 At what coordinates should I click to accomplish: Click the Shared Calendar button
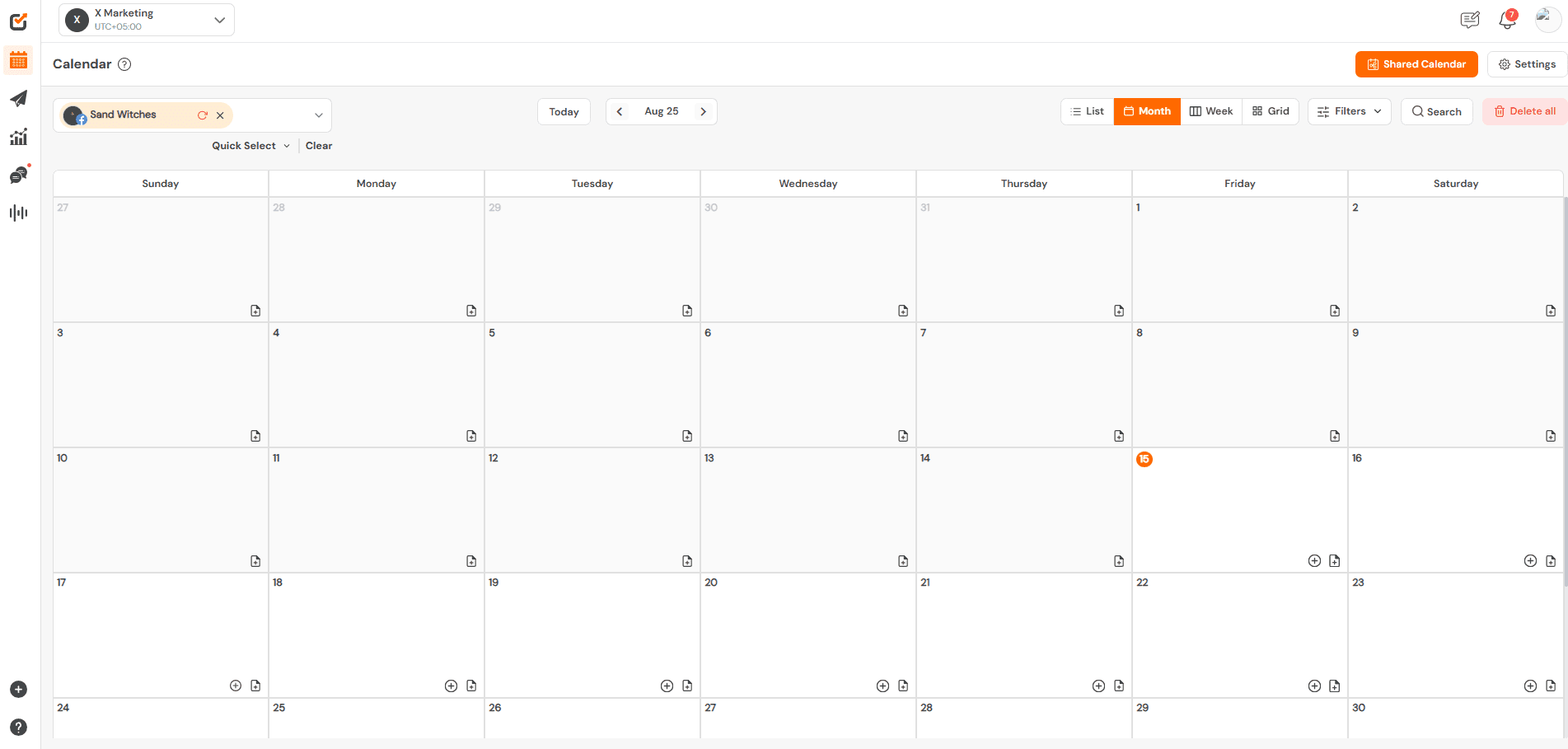[x=1416, y=64]
